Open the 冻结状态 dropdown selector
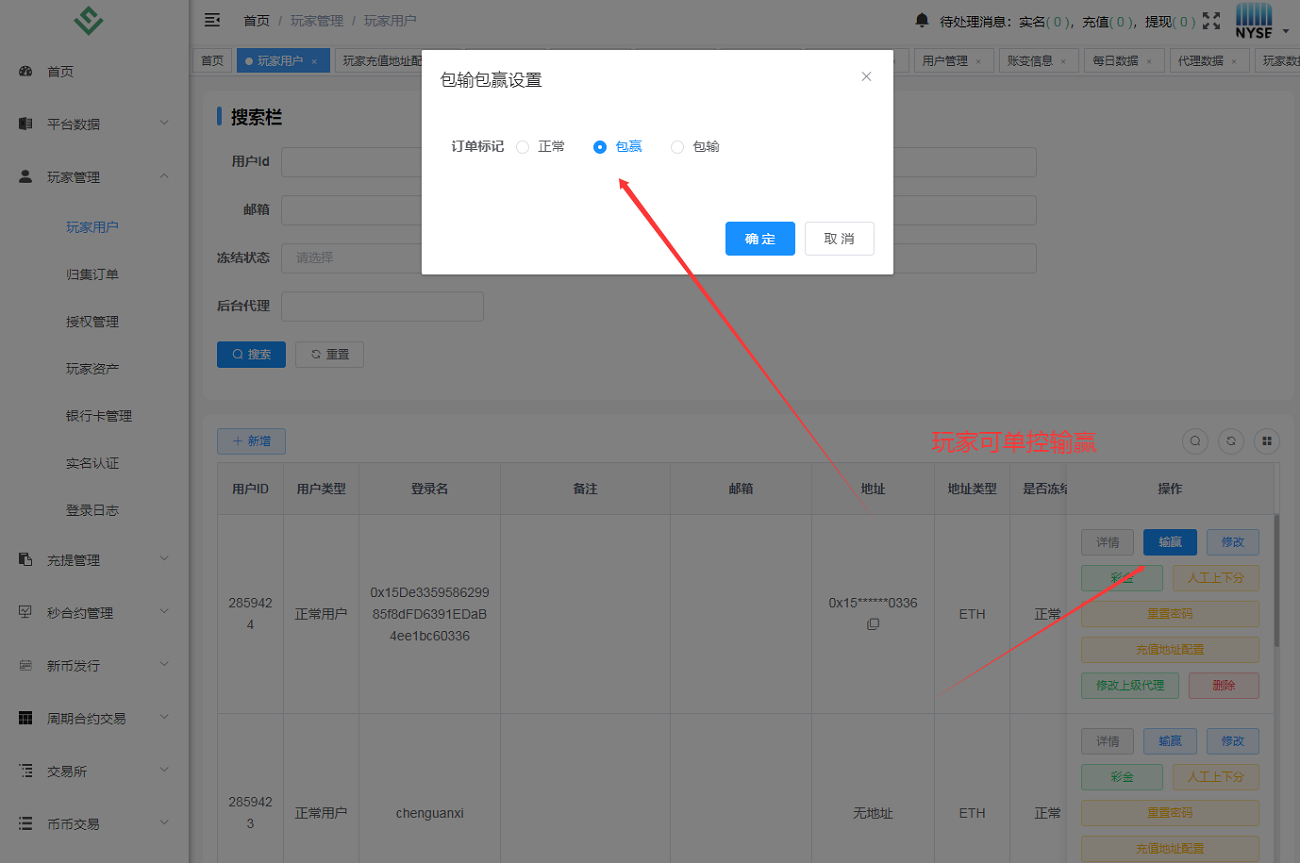 (350, 258)
